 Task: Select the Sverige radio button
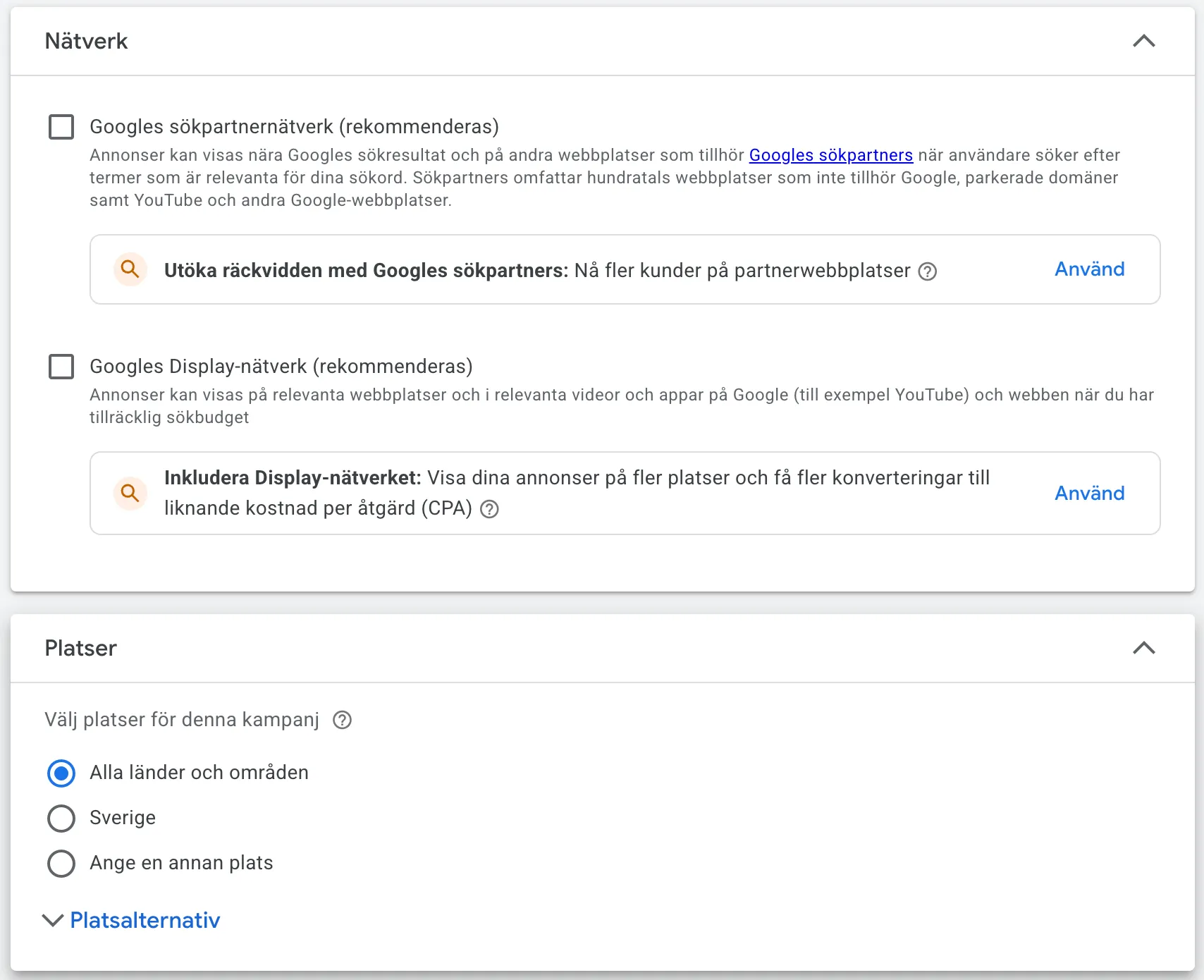coord(61,819)
